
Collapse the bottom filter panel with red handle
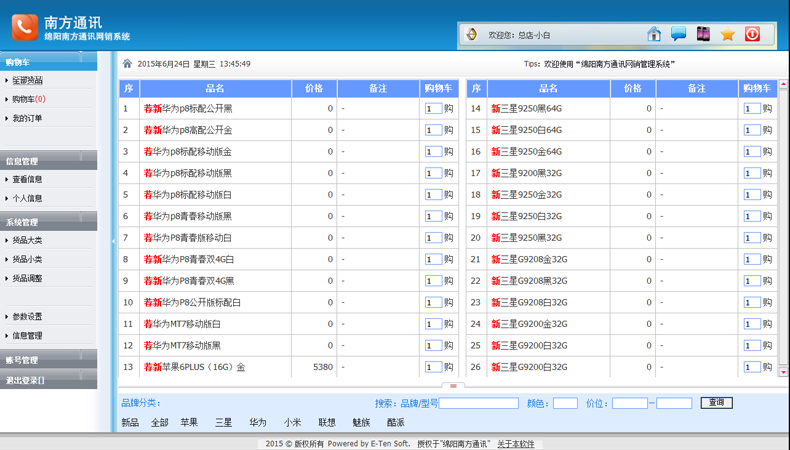452,386
